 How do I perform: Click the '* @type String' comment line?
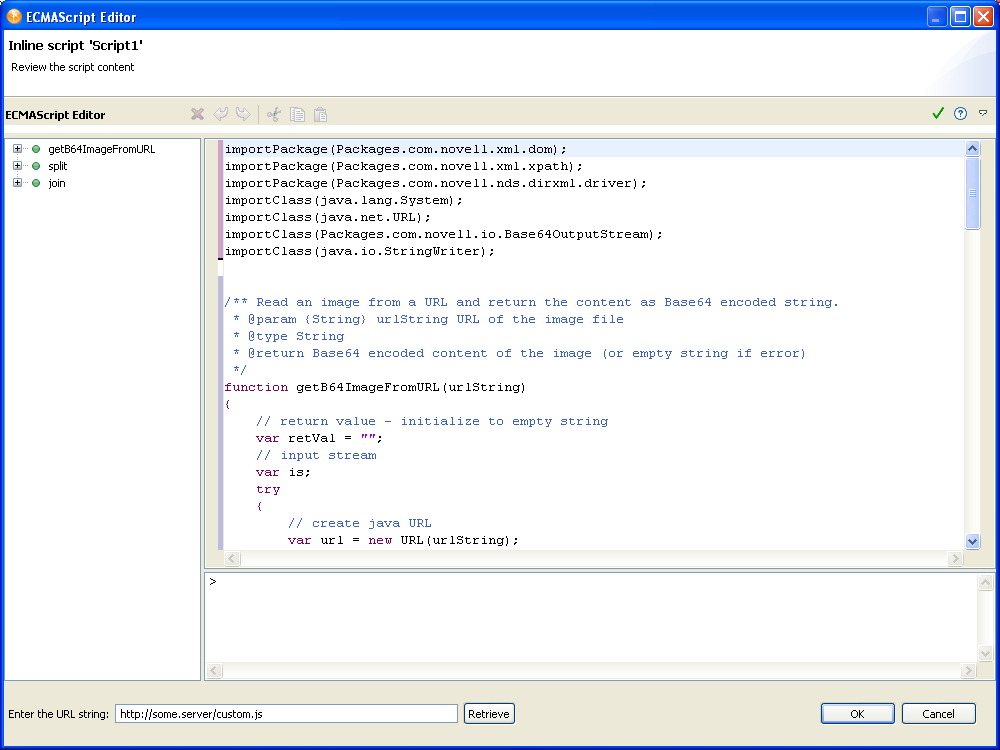[x=288, y=336]
